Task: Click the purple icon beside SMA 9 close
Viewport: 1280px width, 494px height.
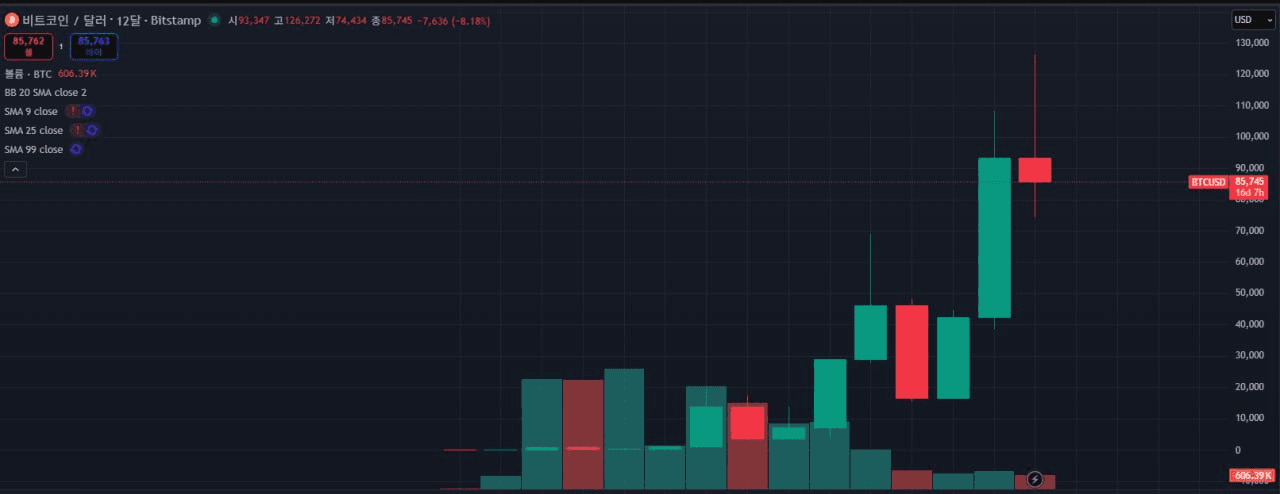Action: [87, 111]
